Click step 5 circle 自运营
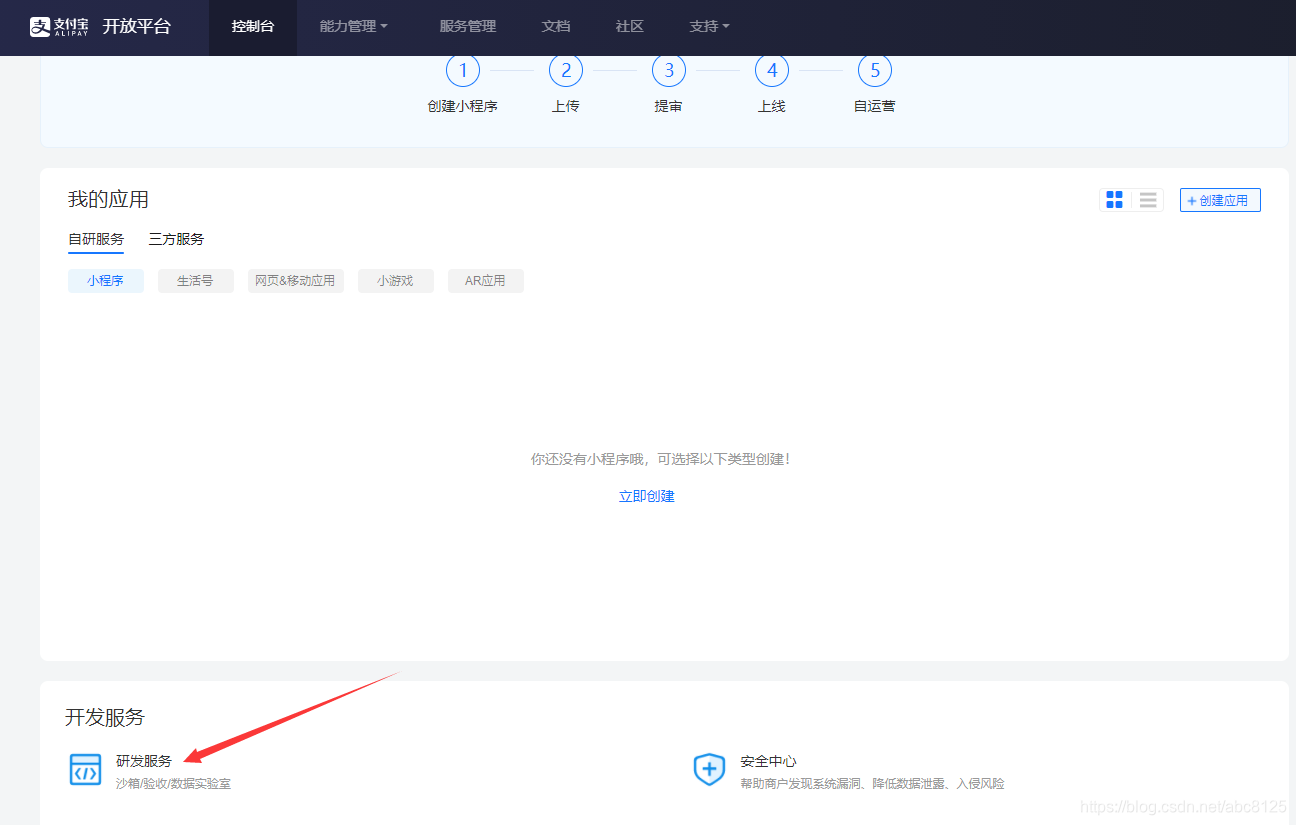1296x825 pixels. 875,71
